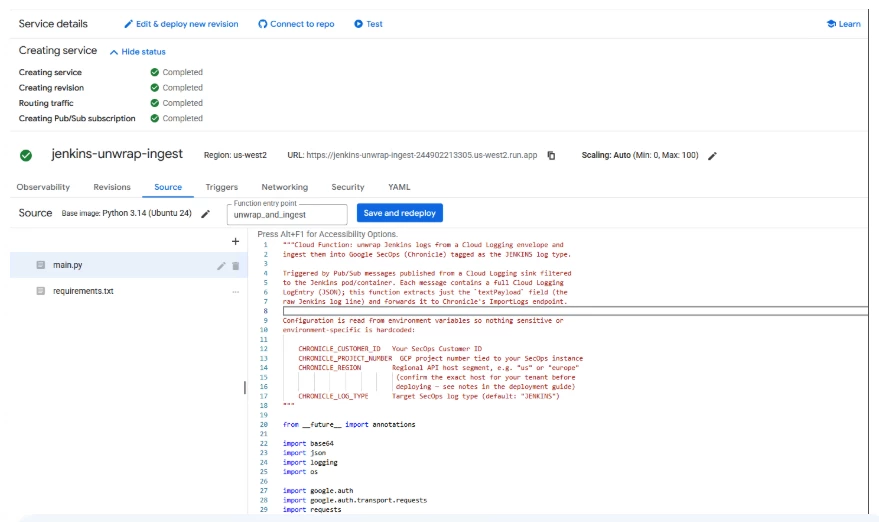The width and height of the screenshot is (879, 522).
Task: Click the 'import json' code line
Action: pos(304,453)
